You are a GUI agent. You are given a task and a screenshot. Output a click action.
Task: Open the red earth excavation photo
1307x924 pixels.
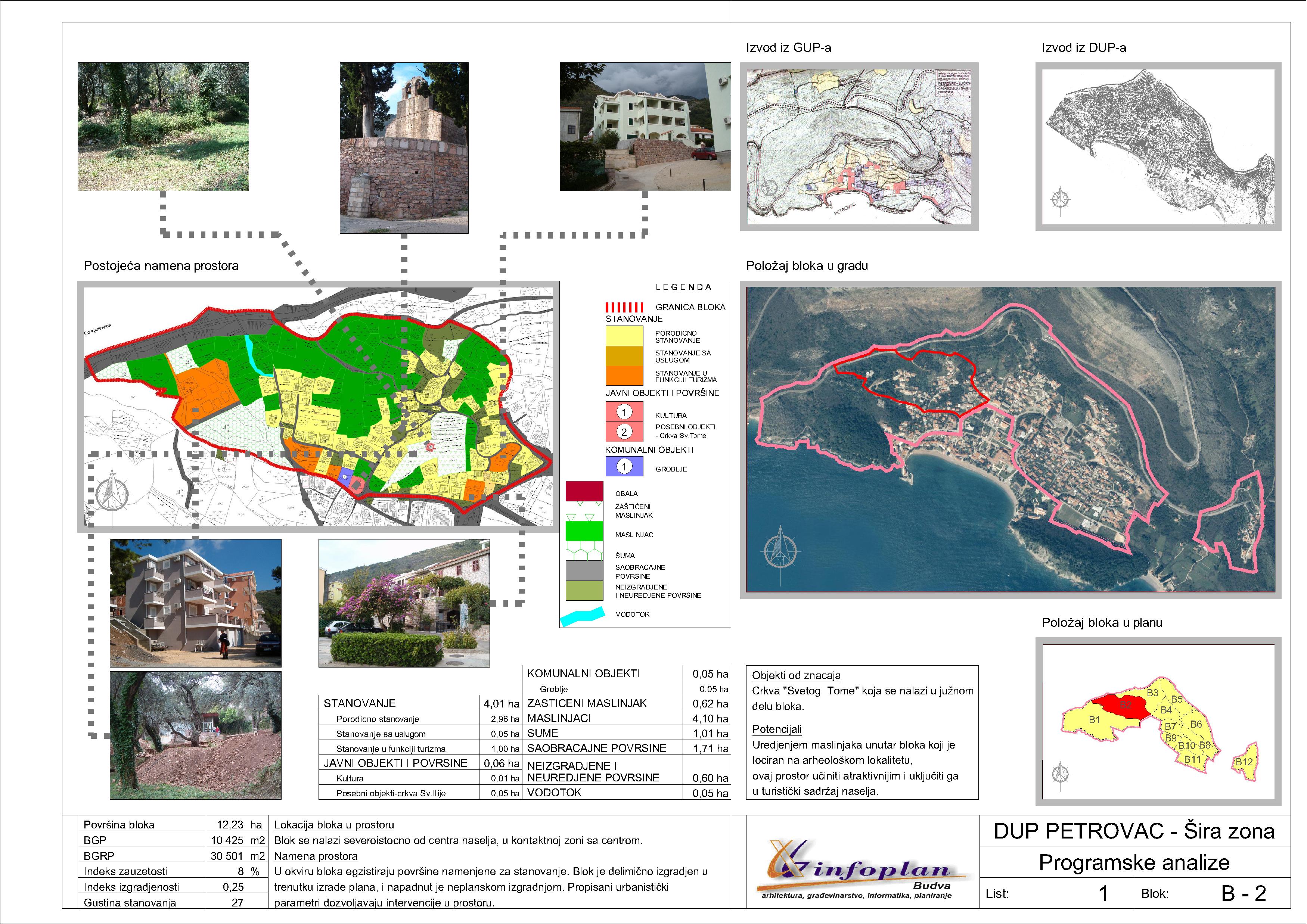pyautogui.click(x=195, y=735)
